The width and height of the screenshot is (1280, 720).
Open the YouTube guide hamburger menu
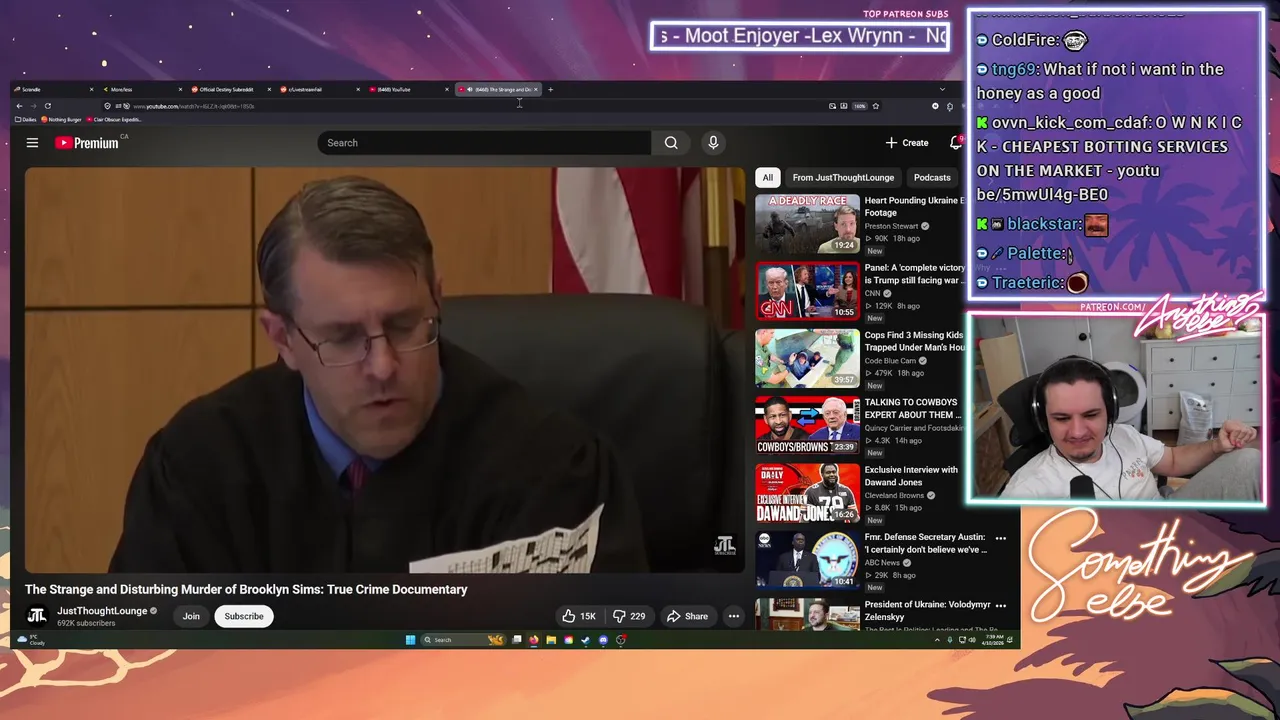tap(32, 143)
